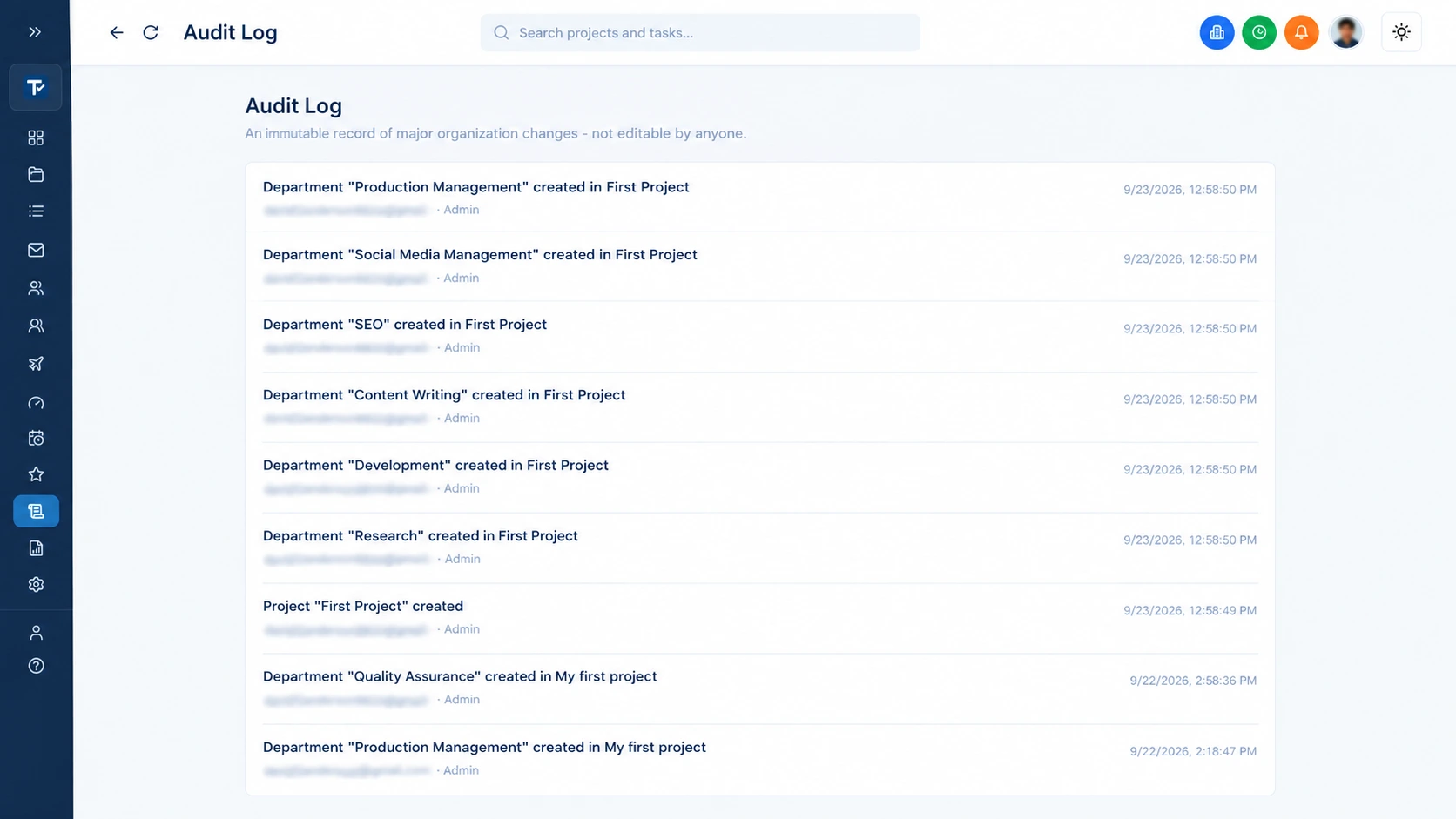The height and width of the screenshot is (819, 1456).
Task: Open the paper plane icon in sidebar
Action: coord(36,364)
